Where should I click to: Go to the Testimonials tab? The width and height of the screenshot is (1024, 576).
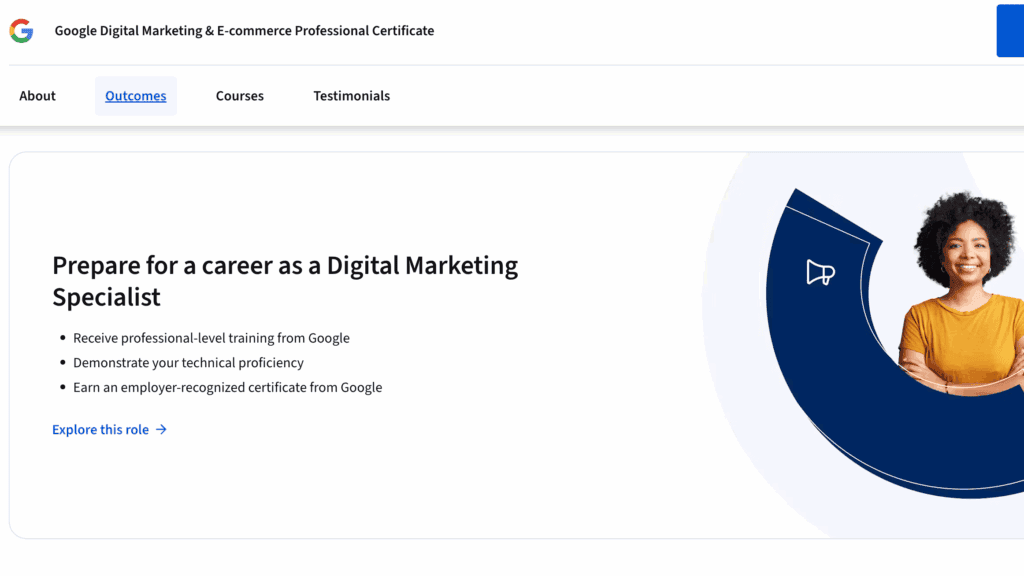(x=351, y=96)
